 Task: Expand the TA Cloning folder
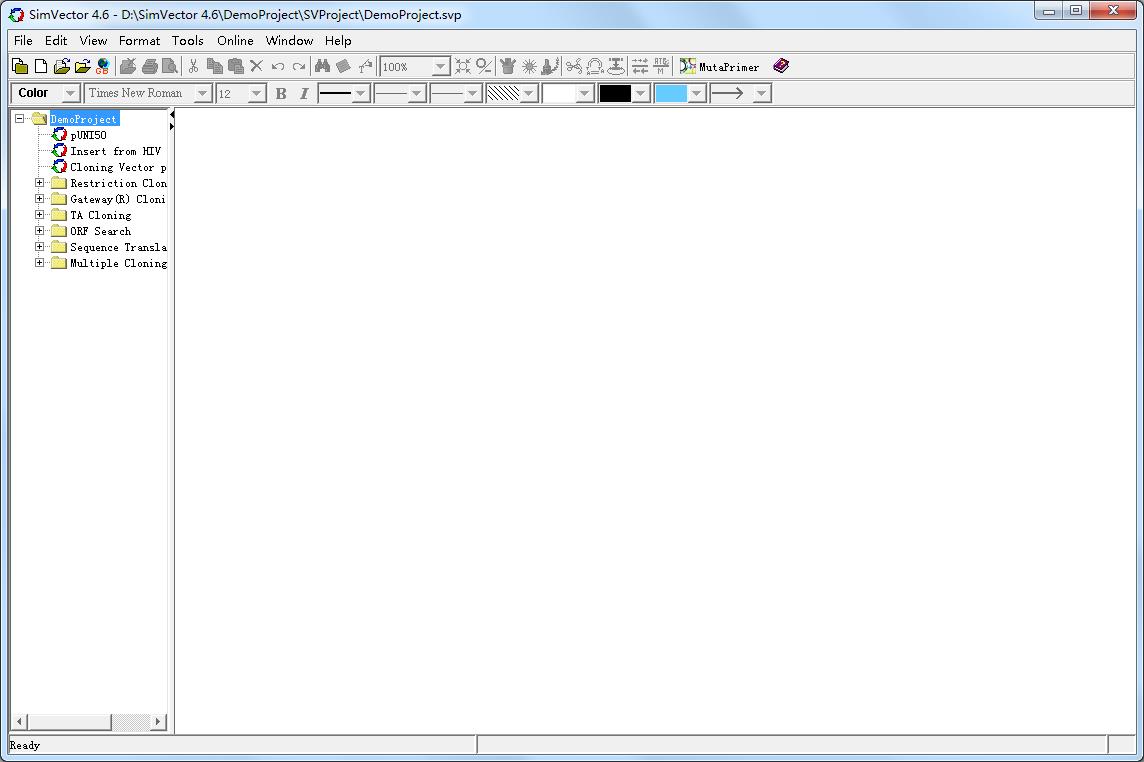[39, 215]
